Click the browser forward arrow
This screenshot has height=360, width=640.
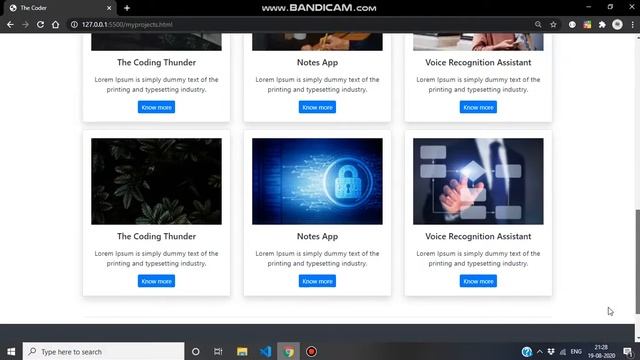25,24
